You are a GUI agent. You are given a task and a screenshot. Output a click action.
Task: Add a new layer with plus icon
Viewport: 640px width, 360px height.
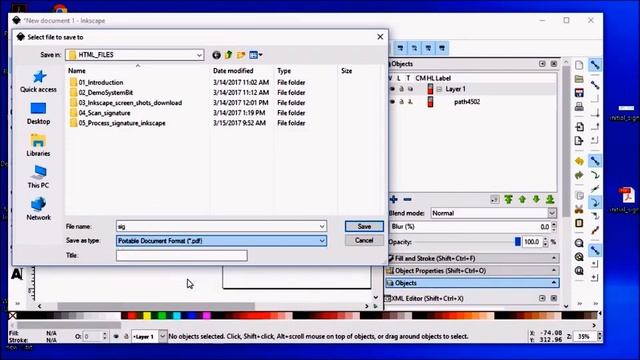pyautogui.click(x=393, y=199)
